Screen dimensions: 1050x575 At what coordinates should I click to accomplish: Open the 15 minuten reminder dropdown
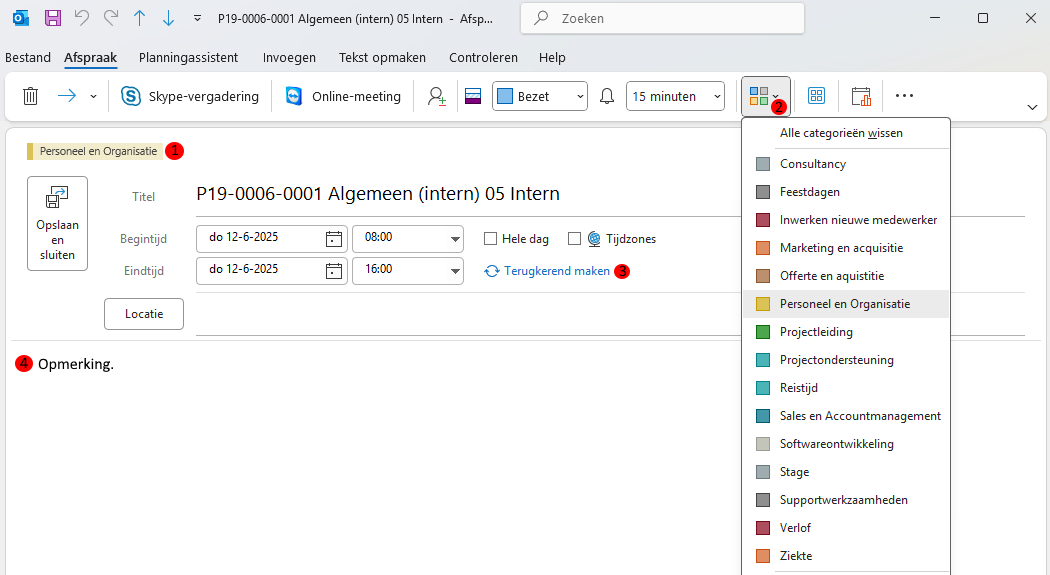(x=675, y=96)
